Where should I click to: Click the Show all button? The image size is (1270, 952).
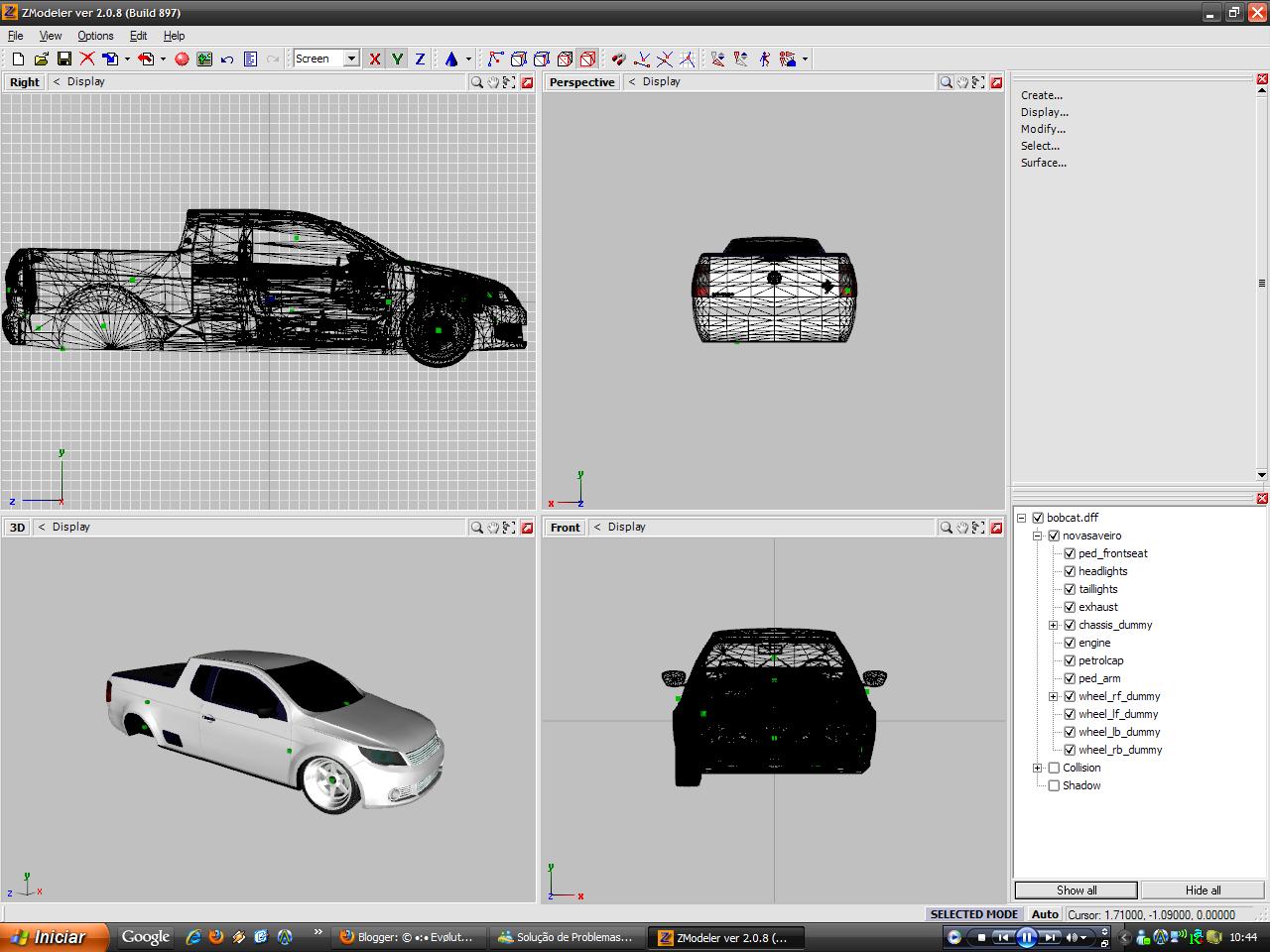coord(1075,890)
